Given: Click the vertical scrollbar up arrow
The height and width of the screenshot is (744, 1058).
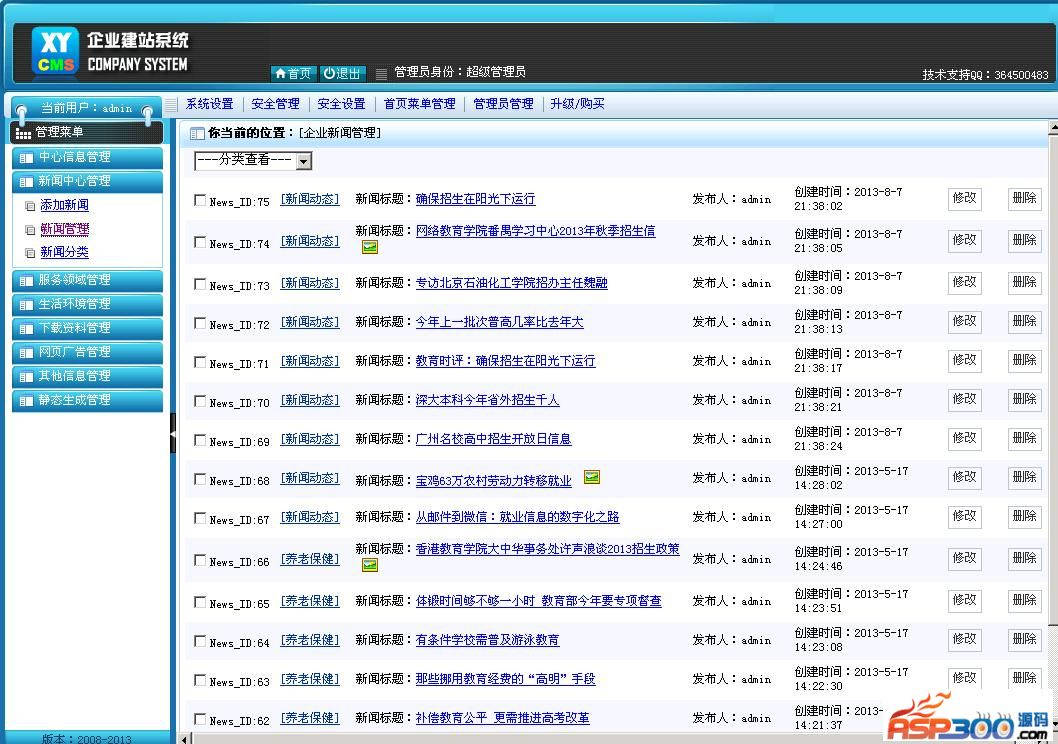Looking at the screenshot, I should [1053, 127].
